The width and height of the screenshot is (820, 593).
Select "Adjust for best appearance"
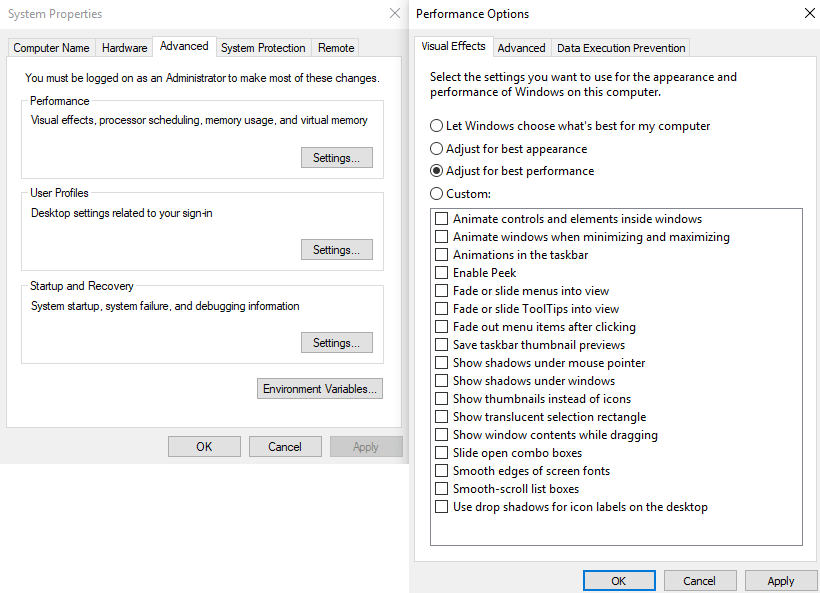tap(436, 148)
